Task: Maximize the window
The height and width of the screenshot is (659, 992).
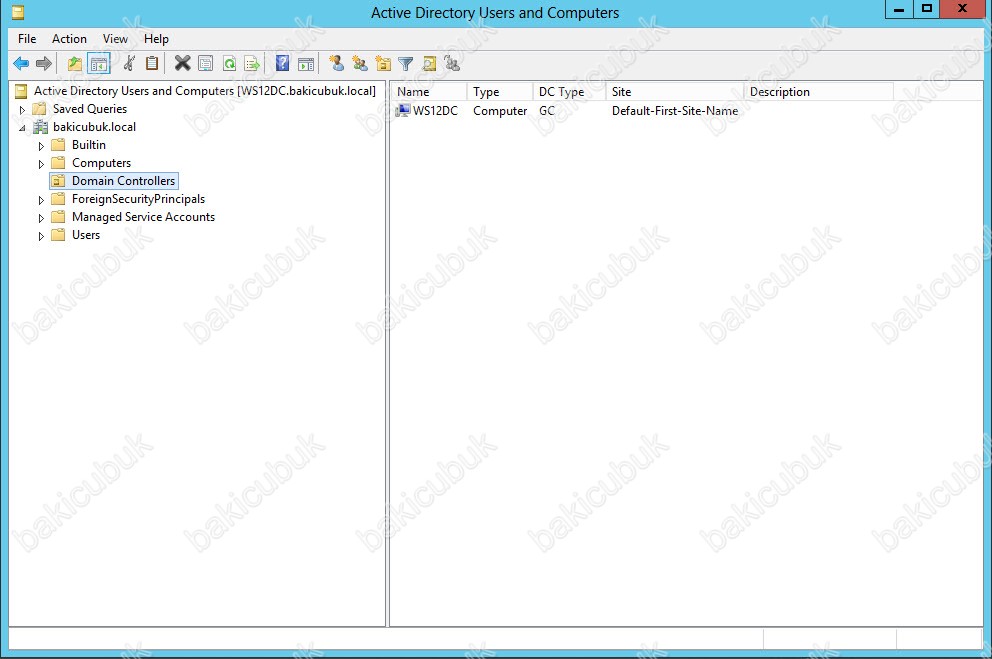Action: (x=926, y=9)
